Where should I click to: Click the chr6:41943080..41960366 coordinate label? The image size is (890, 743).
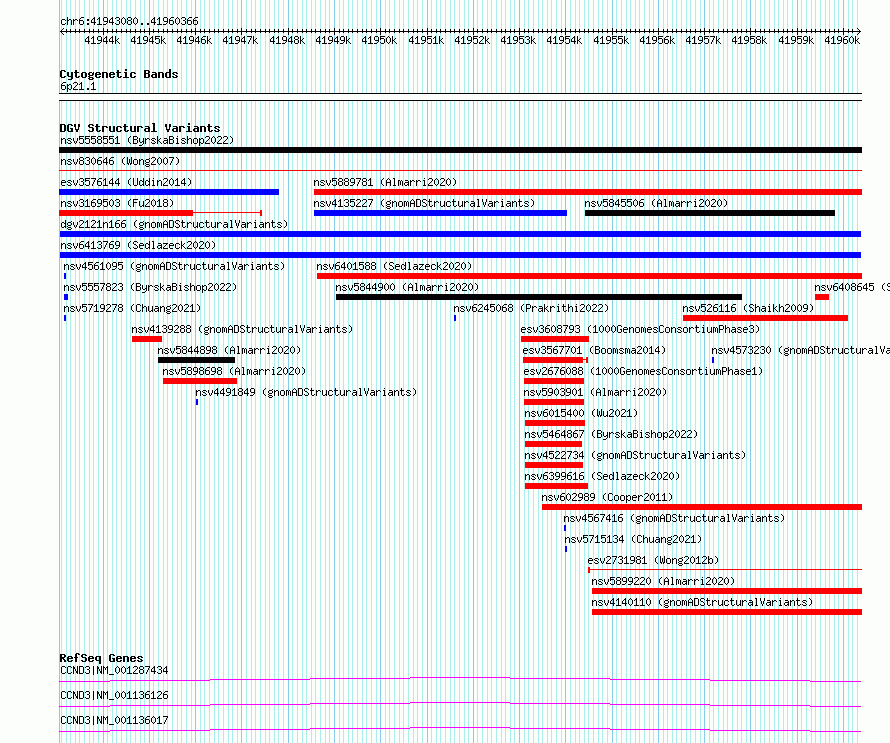tap(129, 21)
